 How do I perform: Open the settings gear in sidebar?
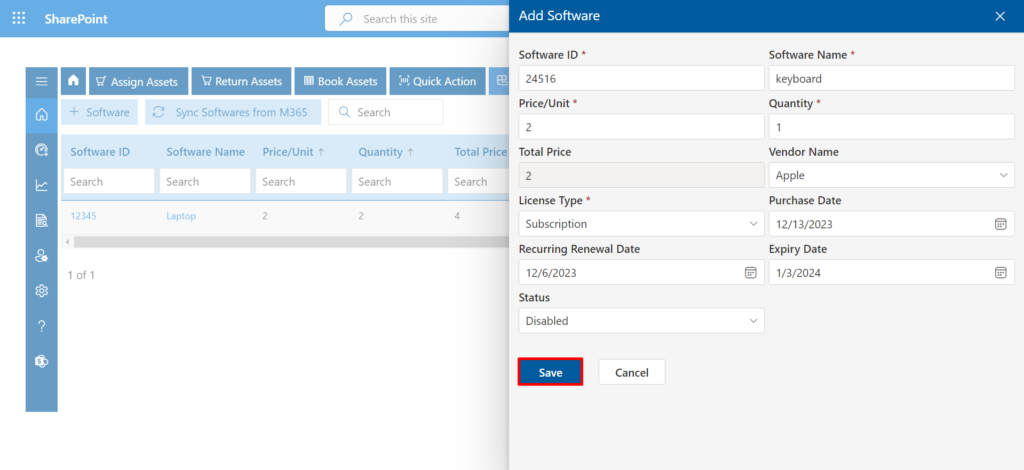coord(41,291)
